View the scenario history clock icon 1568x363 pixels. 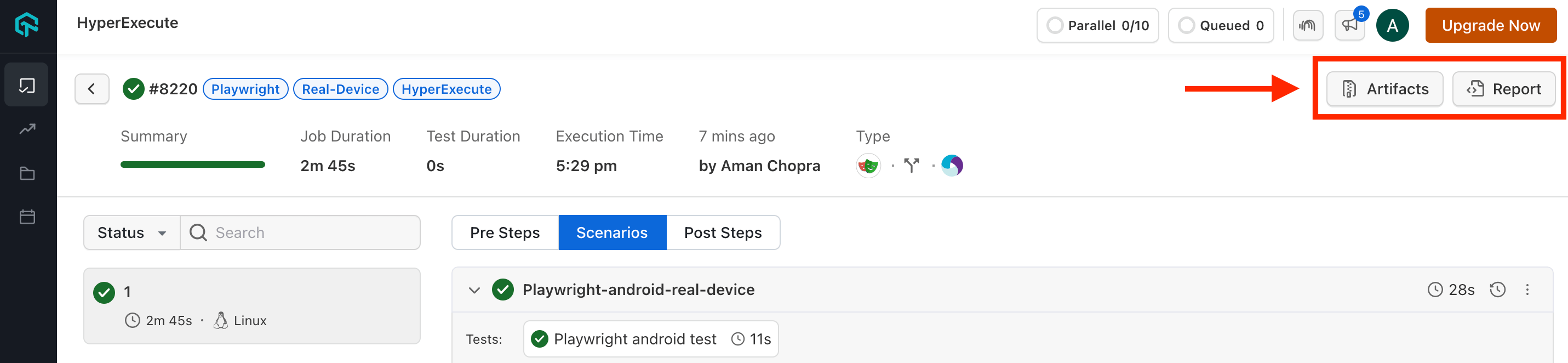point(1497,290)
